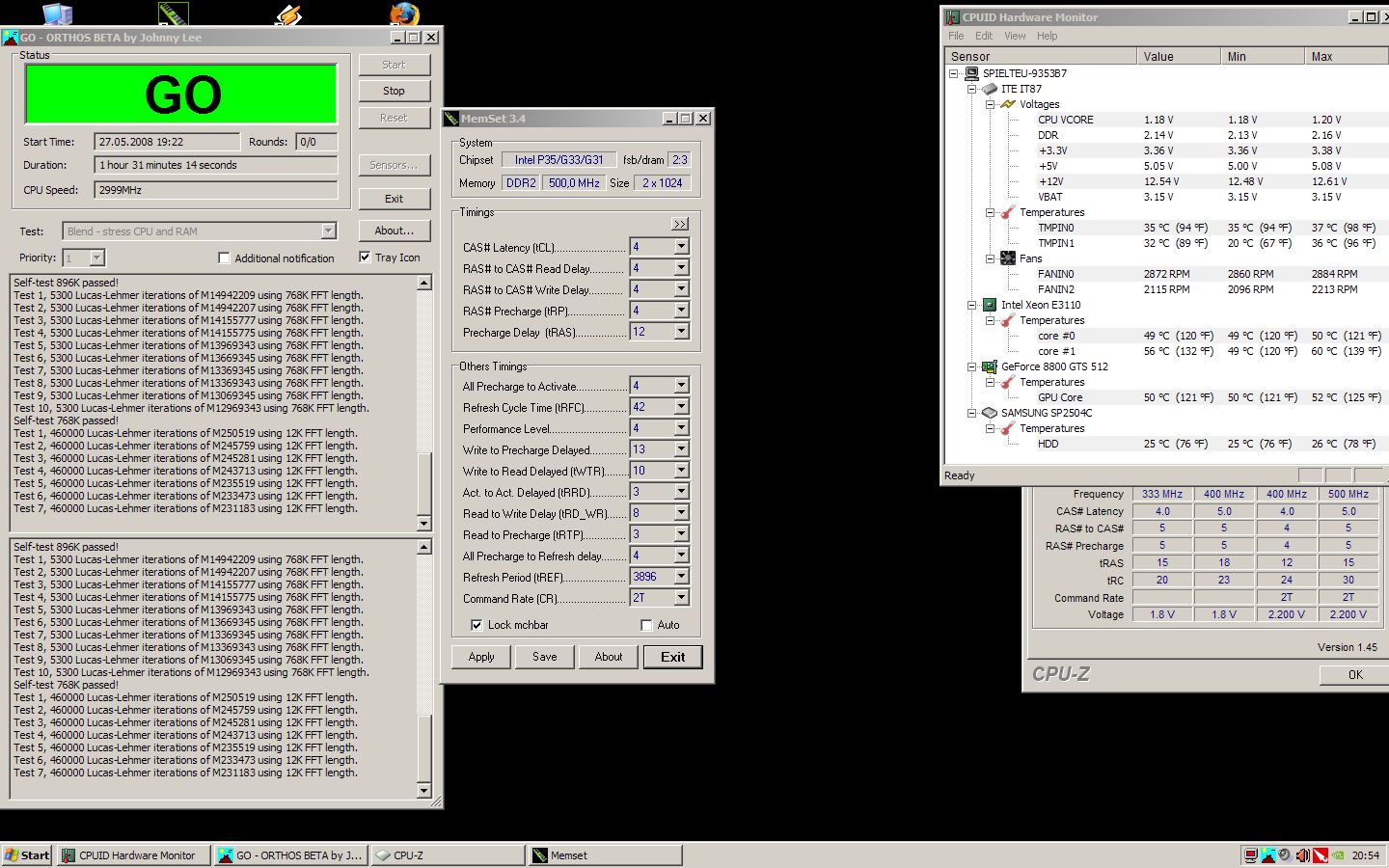Open volume control tray icon

click(x=1303, y=855)
